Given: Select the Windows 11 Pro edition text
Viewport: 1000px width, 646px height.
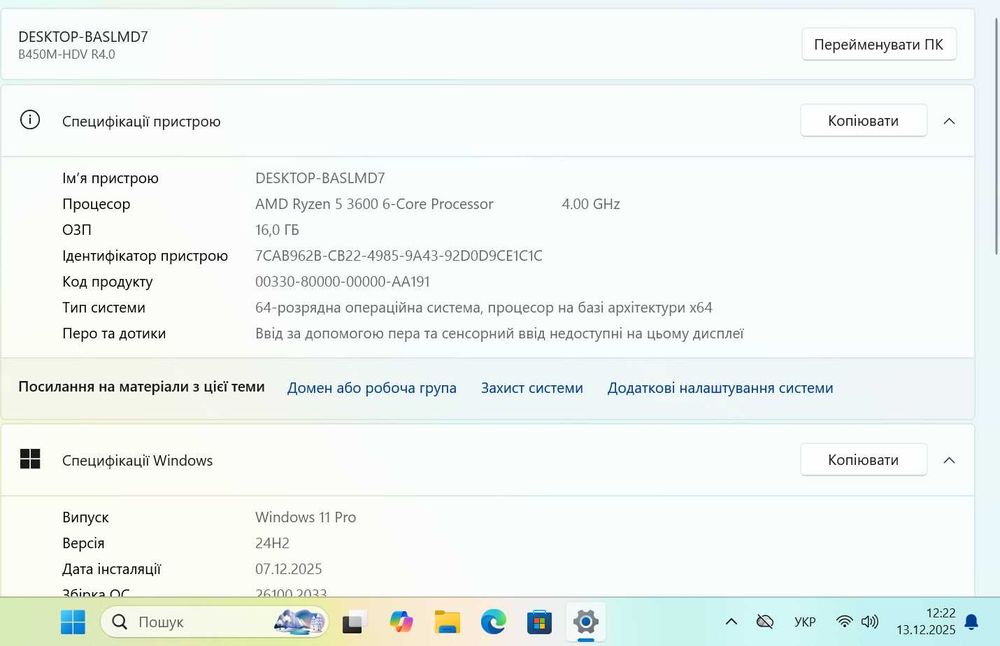Looking at the screenshot, I should click(x=305, y=517).
